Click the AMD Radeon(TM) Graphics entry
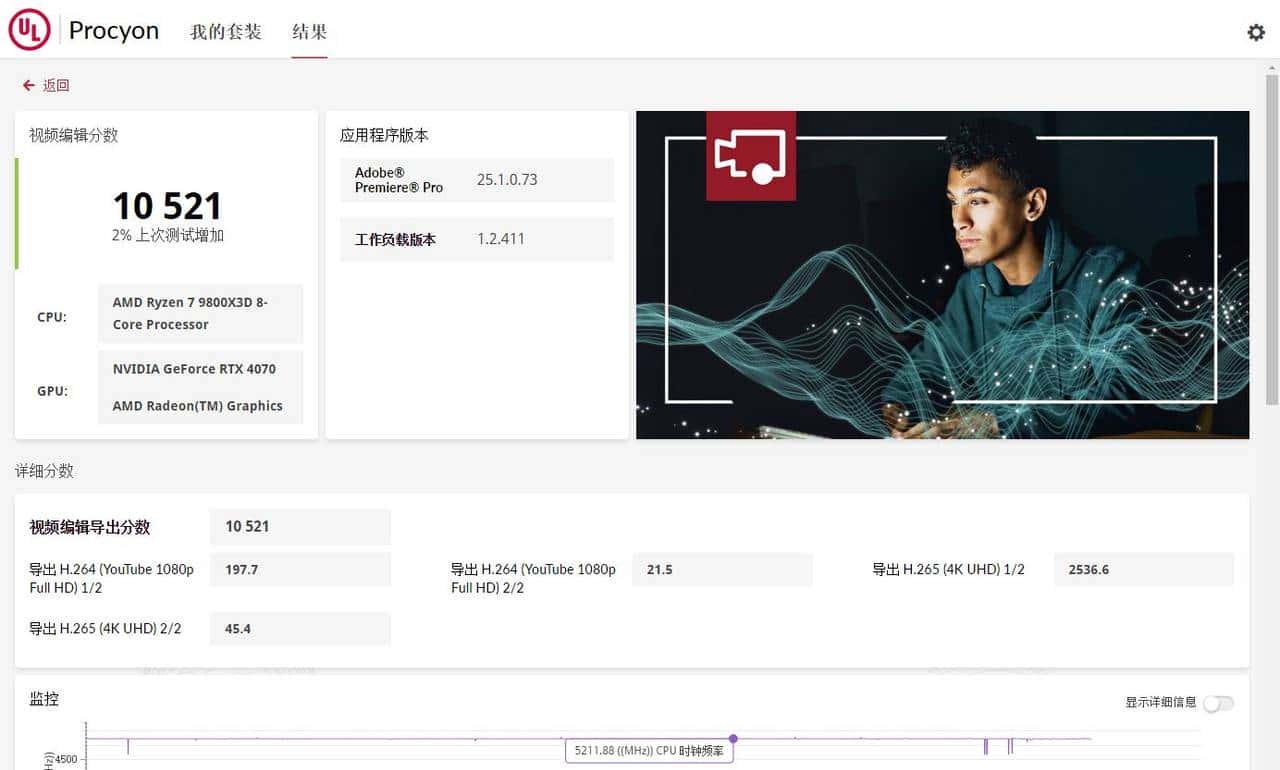The width and height of the screenshot is (1280, 770). click(x=197, y=406)
